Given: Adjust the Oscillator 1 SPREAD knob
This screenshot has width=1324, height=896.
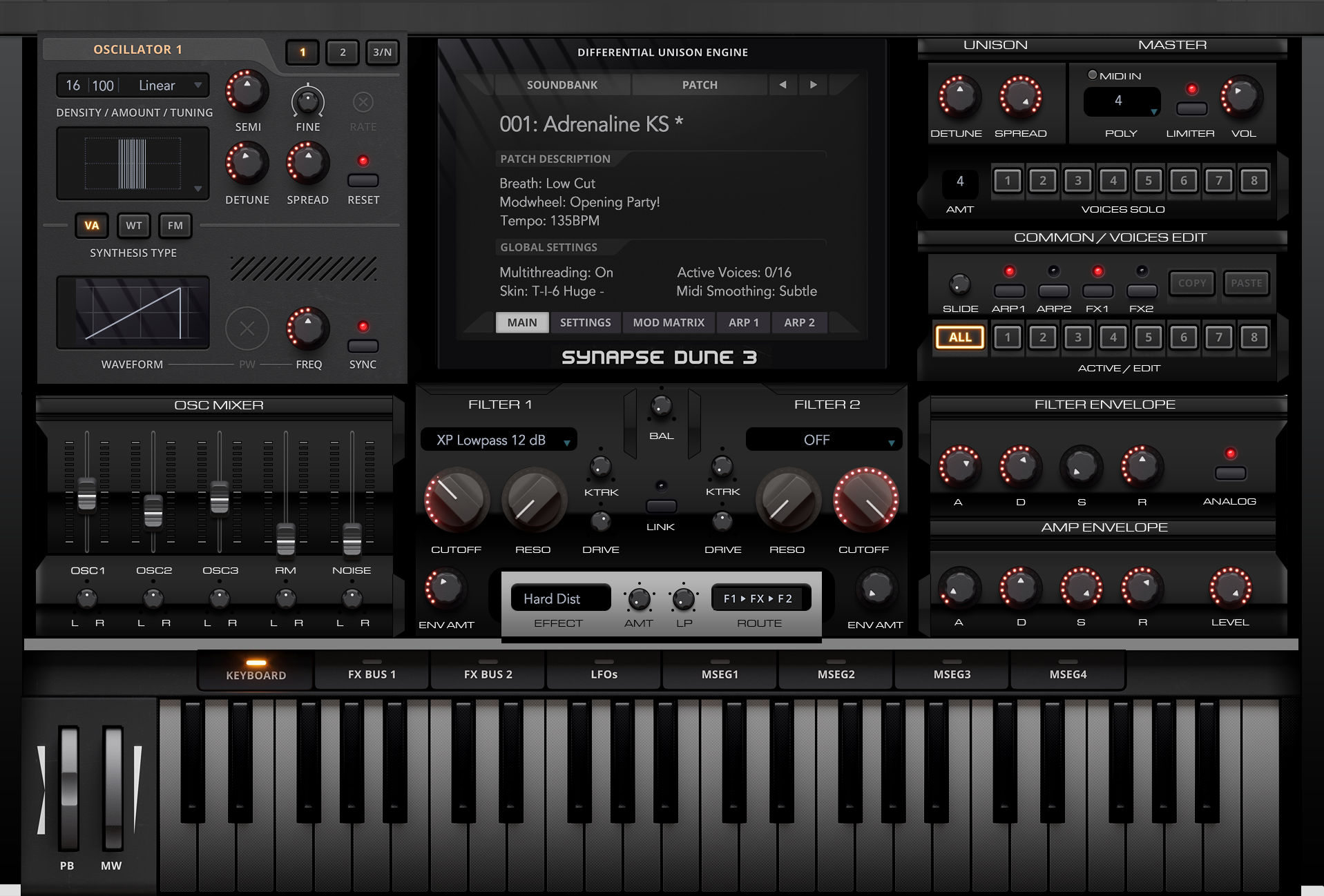Looking at the screenshot, I should point(307,164).
